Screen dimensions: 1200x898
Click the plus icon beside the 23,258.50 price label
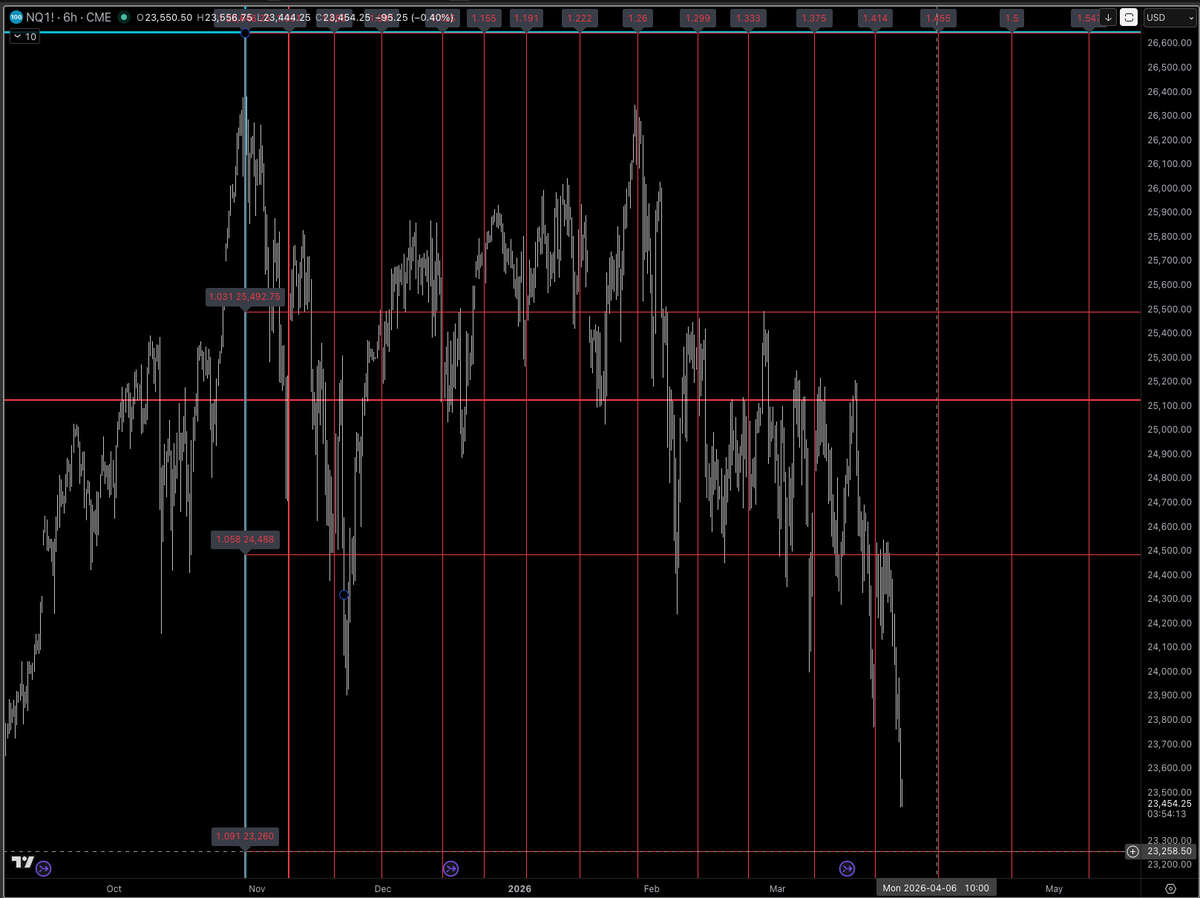tap(1131, 851)
